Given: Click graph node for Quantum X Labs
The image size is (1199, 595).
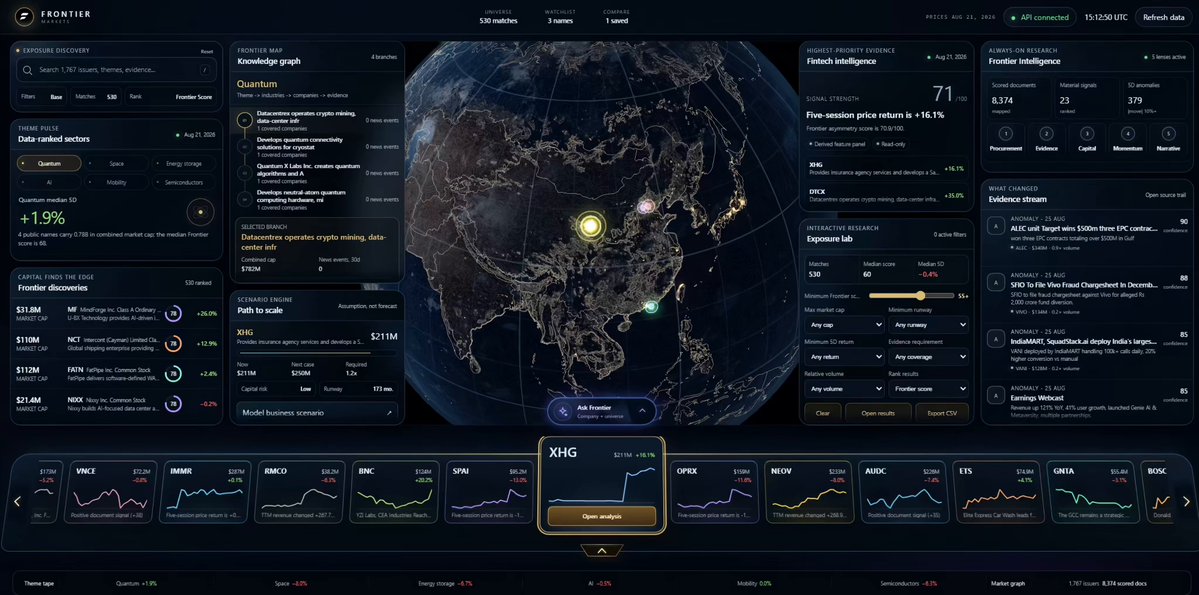Looking at the screenshot, I should pyautogui.click(x=245, y=173).
